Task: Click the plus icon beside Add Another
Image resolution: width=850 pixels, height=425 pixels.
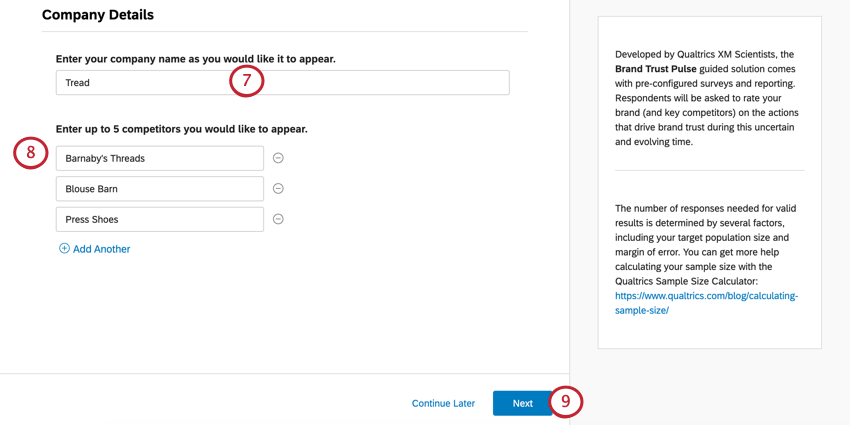Action: pos(64,249)
